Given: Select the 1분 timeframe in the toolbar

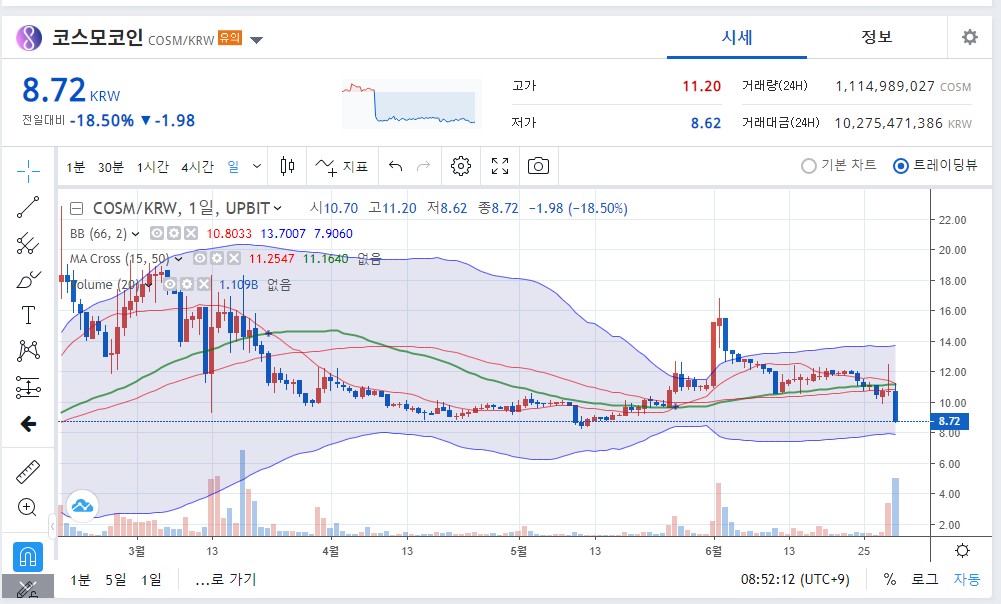Looking at the screenshot, I should tap(75, 167).
